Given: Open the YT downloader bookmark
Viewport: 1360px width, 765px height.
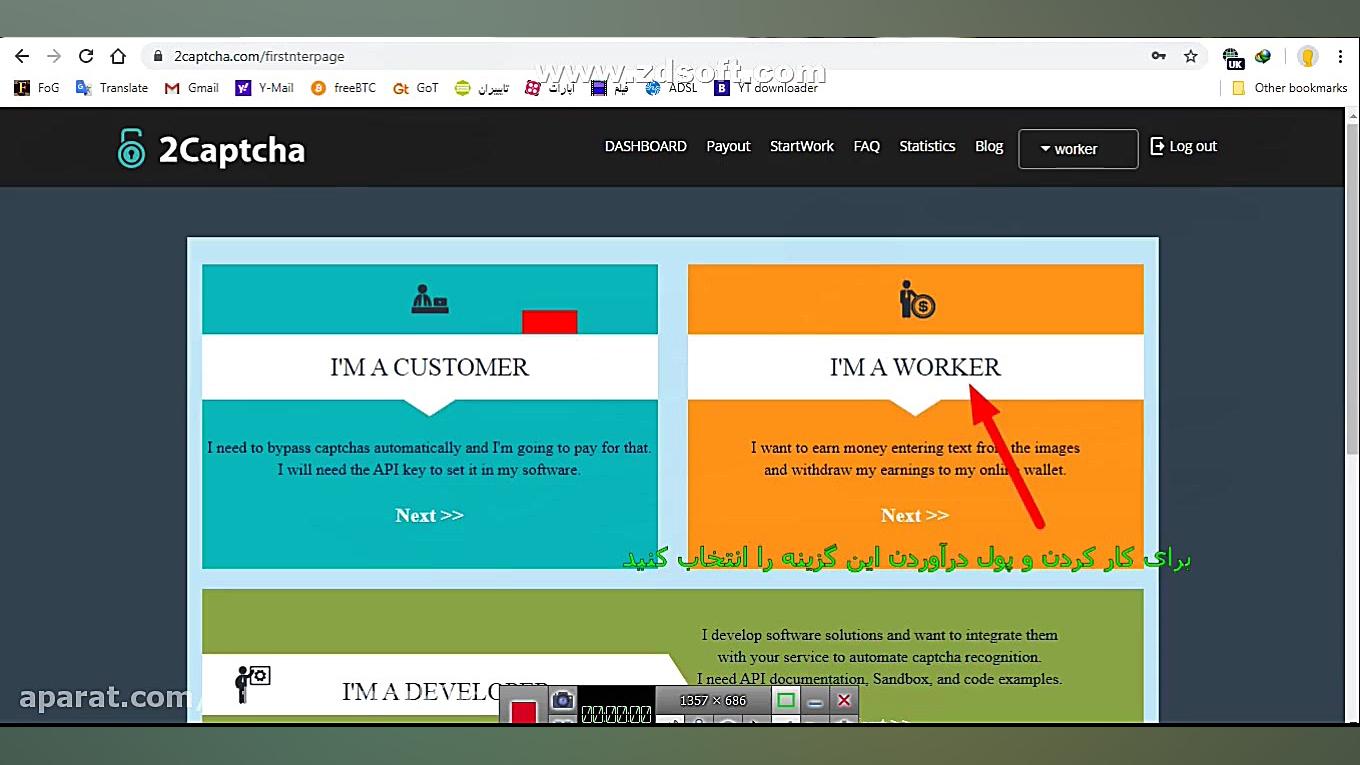Looking at the screenshot, I should (766, 88).
